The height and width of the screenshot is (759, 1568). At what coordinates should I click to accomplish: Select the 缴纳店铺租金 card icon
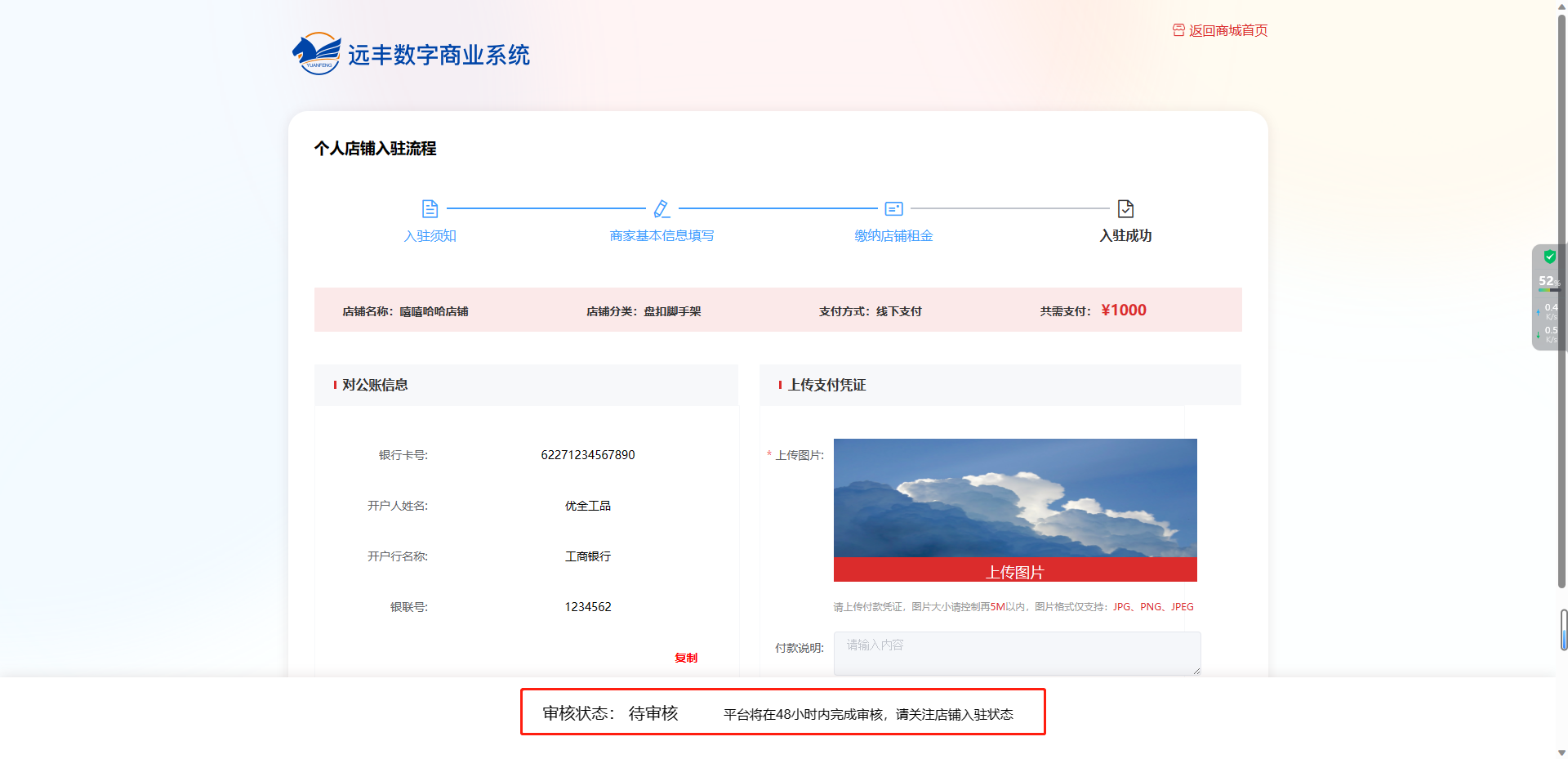click(x=893, y=208)
